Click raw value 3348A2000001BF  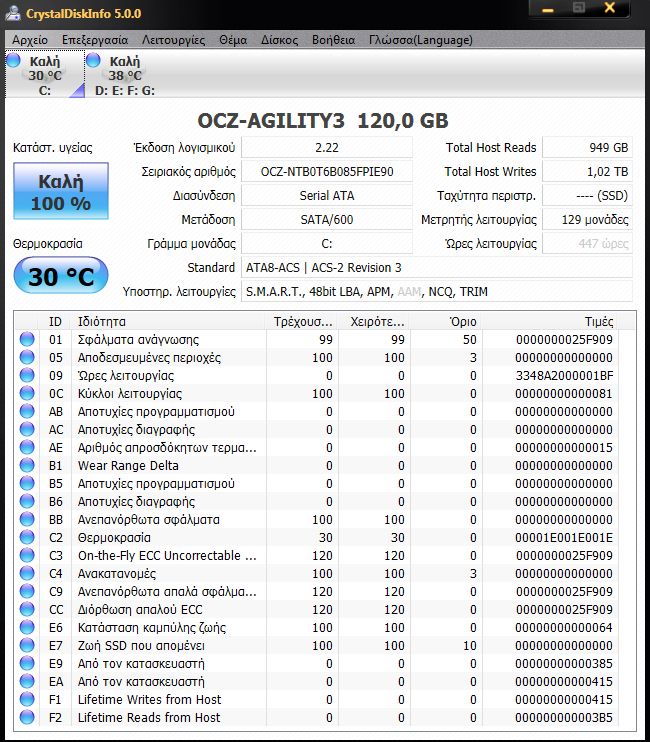(564, 376)
